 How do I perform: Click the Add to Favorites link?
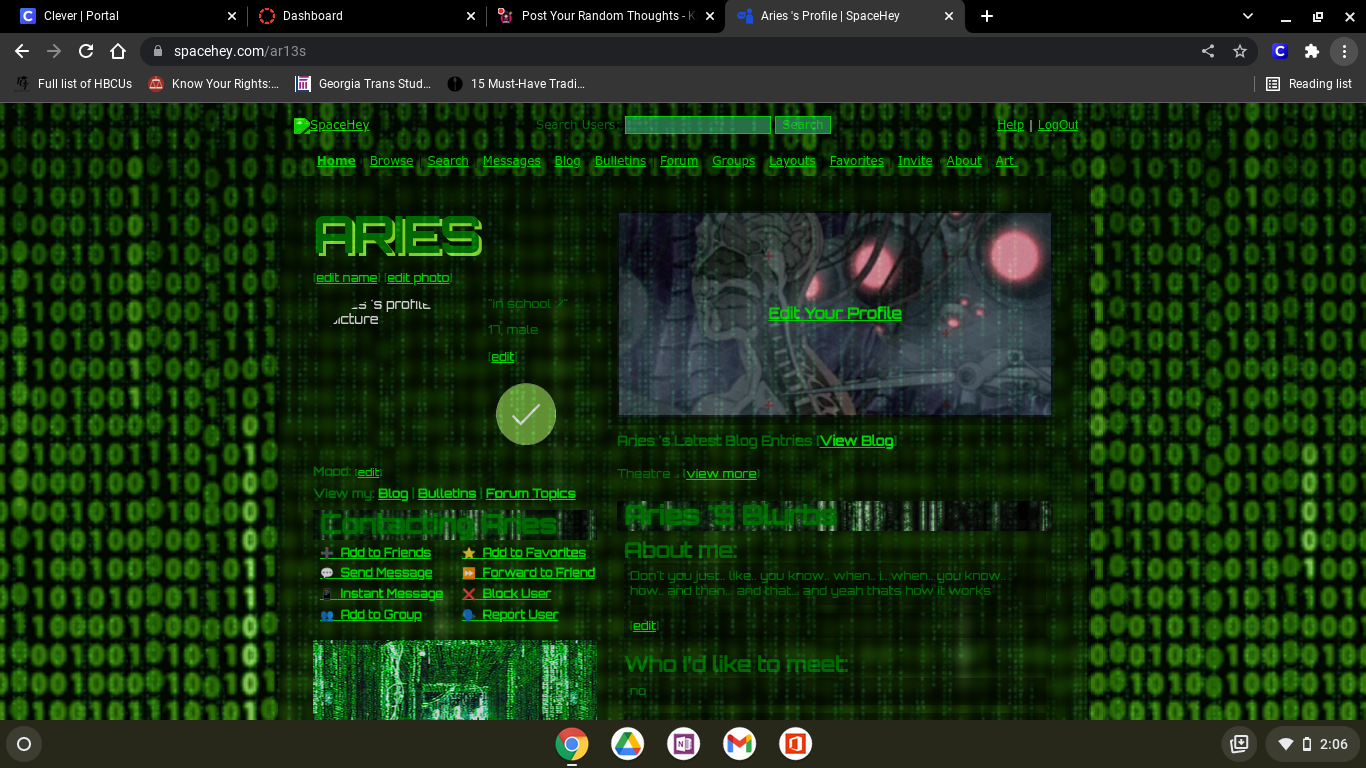pyautogui.click(x=534, y=553)
